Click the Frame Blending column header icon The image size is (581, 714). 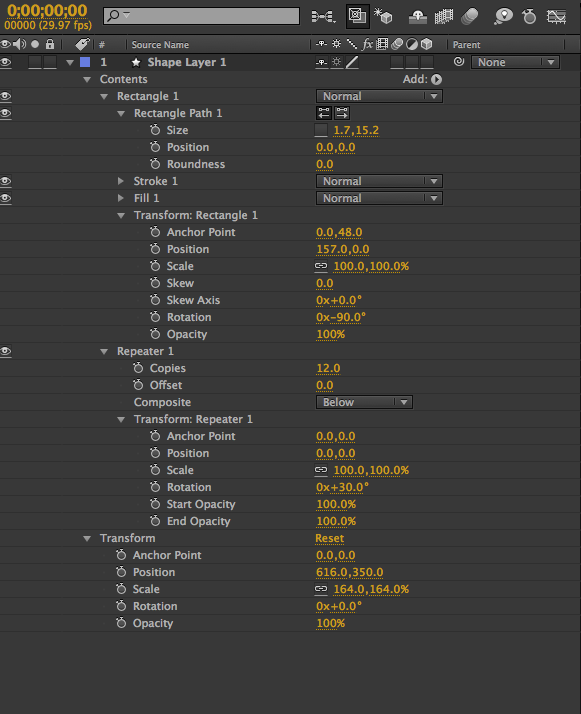pyautogui.click(x=382, y=44)
